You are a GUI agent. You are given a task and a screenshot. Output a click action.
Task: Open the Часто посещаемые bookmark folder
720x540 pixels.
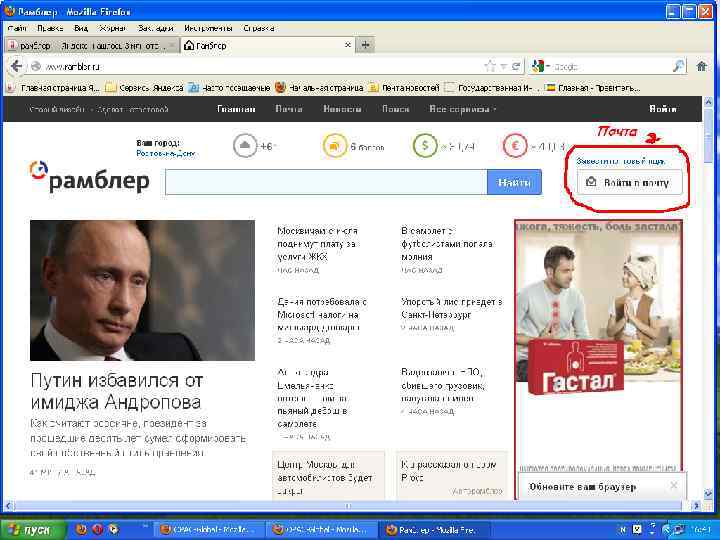click(229, 88)
